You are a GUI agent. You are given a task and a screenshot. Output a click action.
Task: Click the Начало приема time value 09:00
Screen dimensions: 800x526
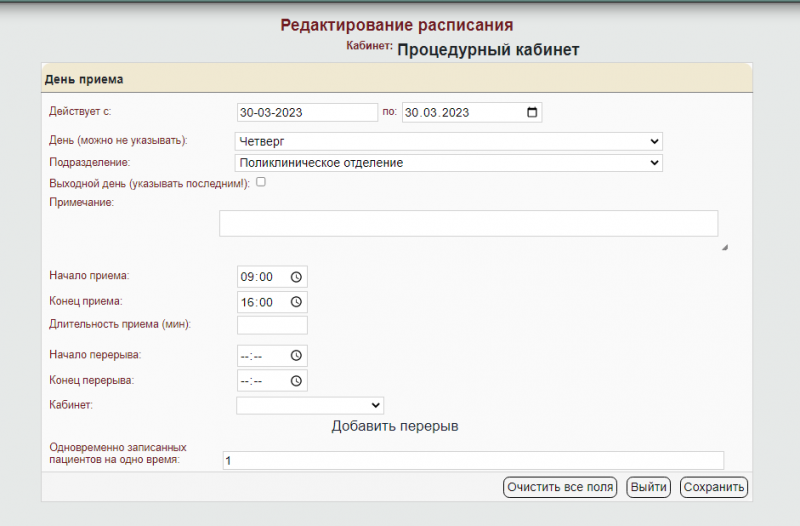pos(256,277)
